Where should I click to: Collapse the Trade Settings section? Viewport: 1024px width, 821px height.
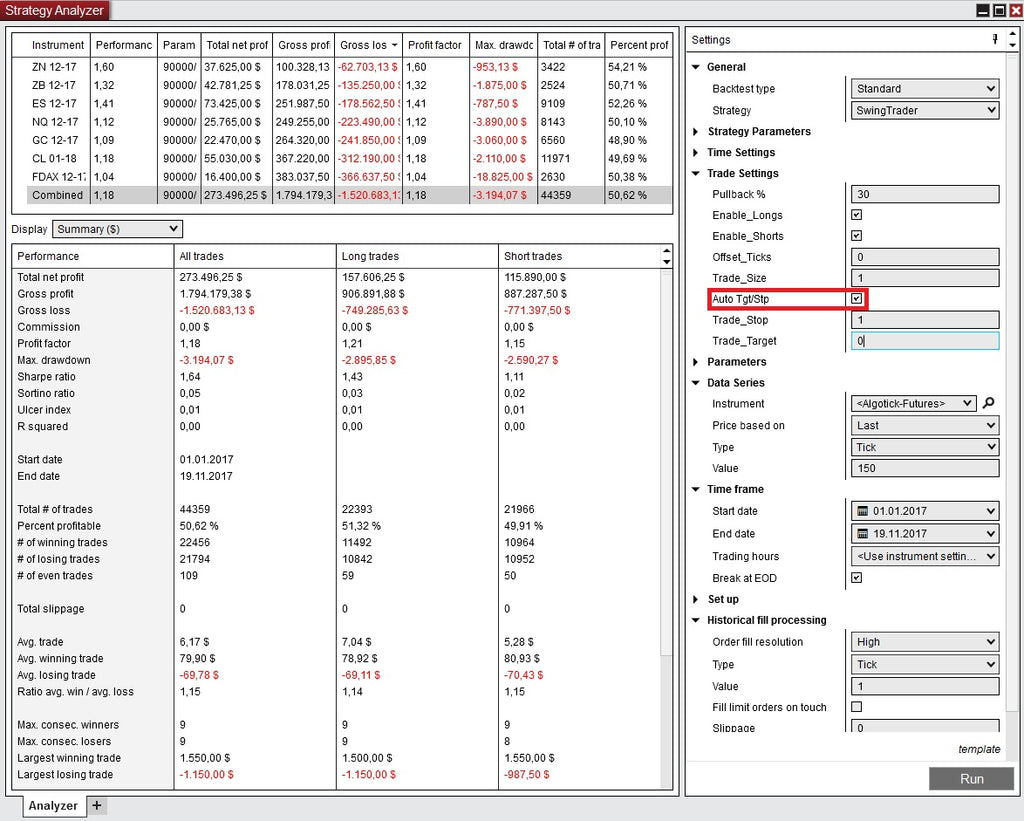coord(697,174)
